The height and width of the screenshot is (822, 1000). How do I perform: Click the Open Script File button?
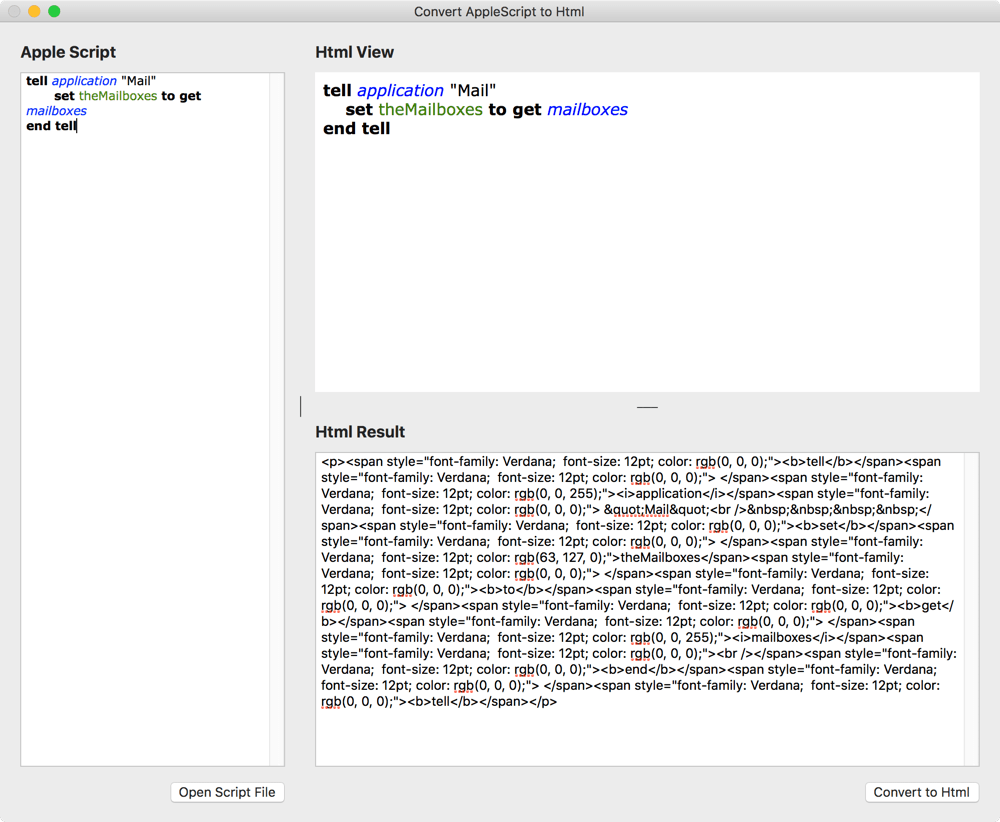(x=227, y=792)
